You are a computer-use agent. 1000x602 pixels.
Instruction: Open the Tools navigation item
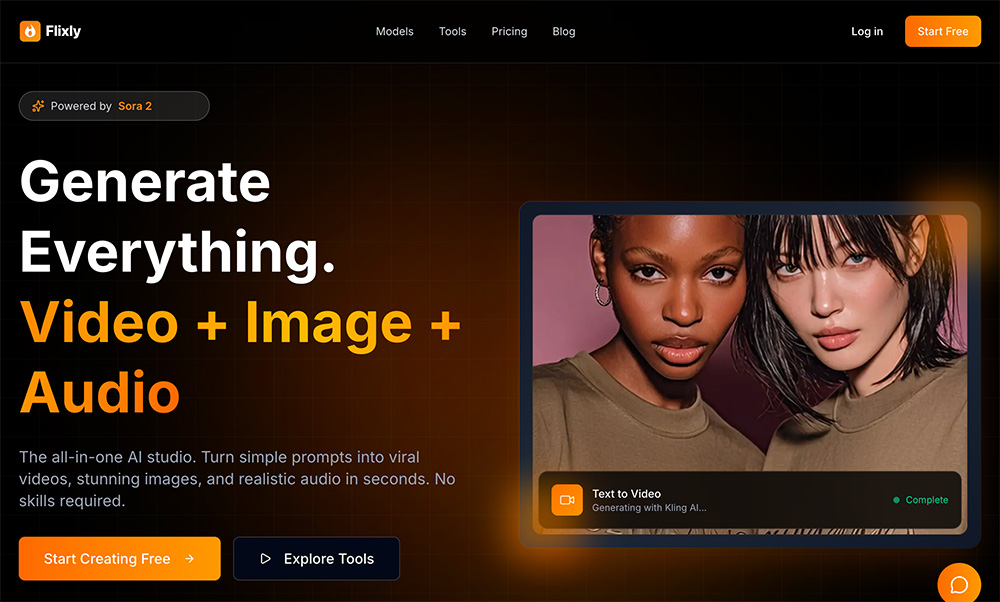(452, 31)
